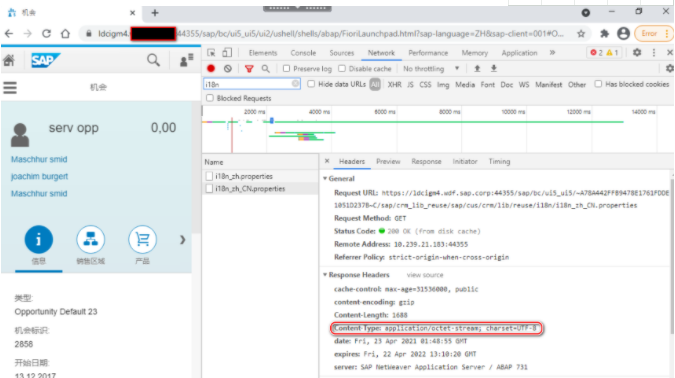Image resolution: width=675 pixels, height=378 pixels.
Task: Import a HAR file
Action: [x=477, y=68]
